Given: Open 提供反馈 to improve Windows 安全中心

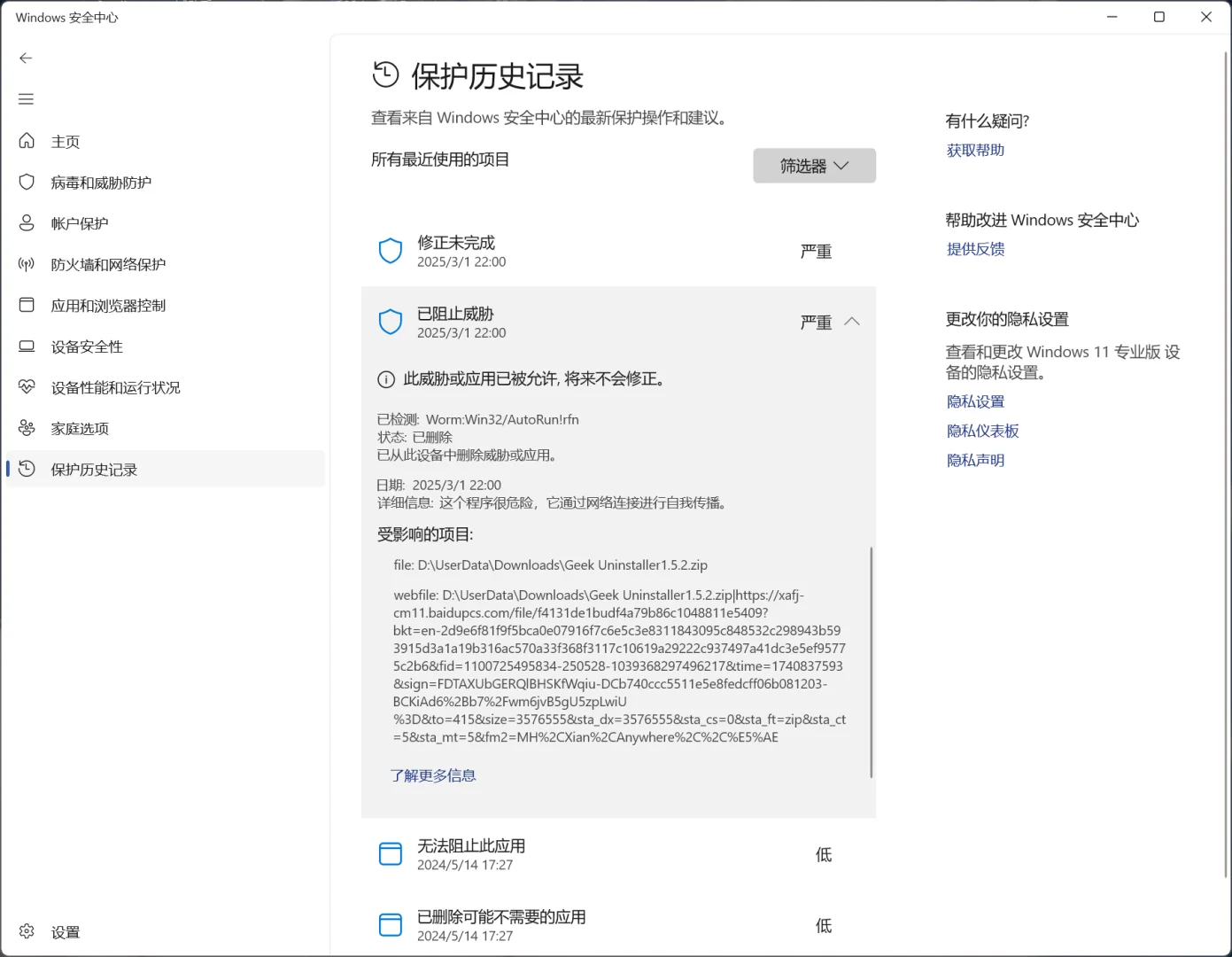Looking at the screenshot, I should 975,249.
